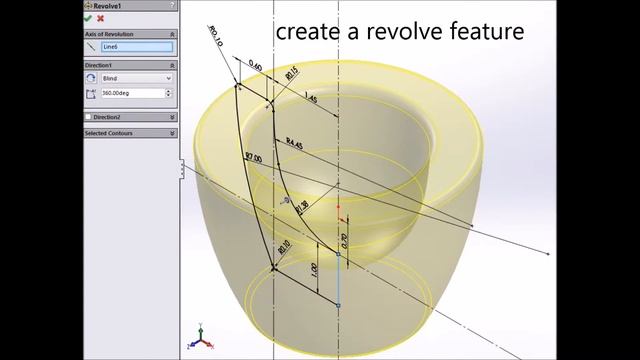Collapse the Direction1 section

tap(172, 66)
